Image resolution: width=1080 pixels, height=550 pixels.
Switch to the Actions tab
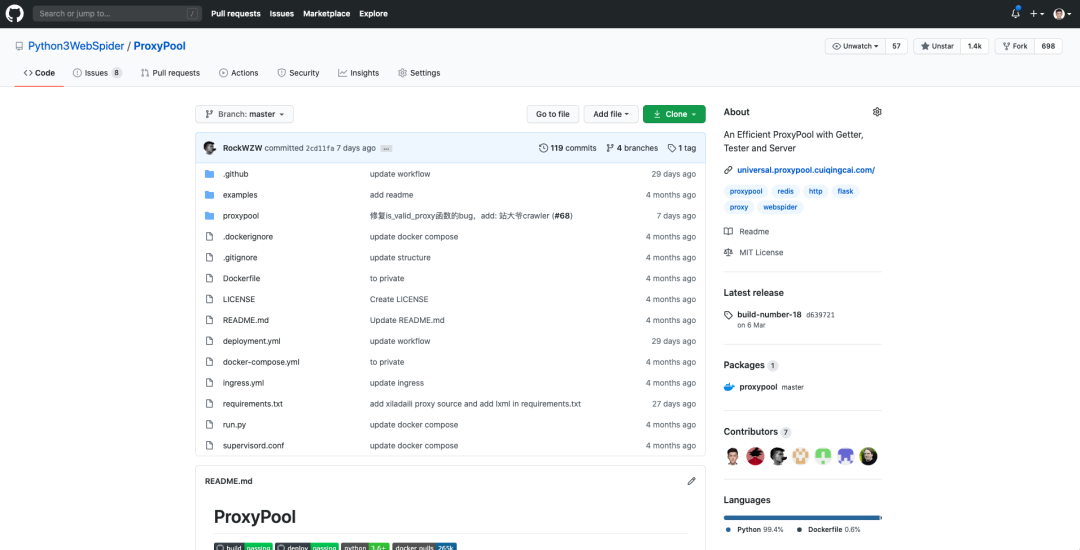pyautogui.click(x=238, y=73)
